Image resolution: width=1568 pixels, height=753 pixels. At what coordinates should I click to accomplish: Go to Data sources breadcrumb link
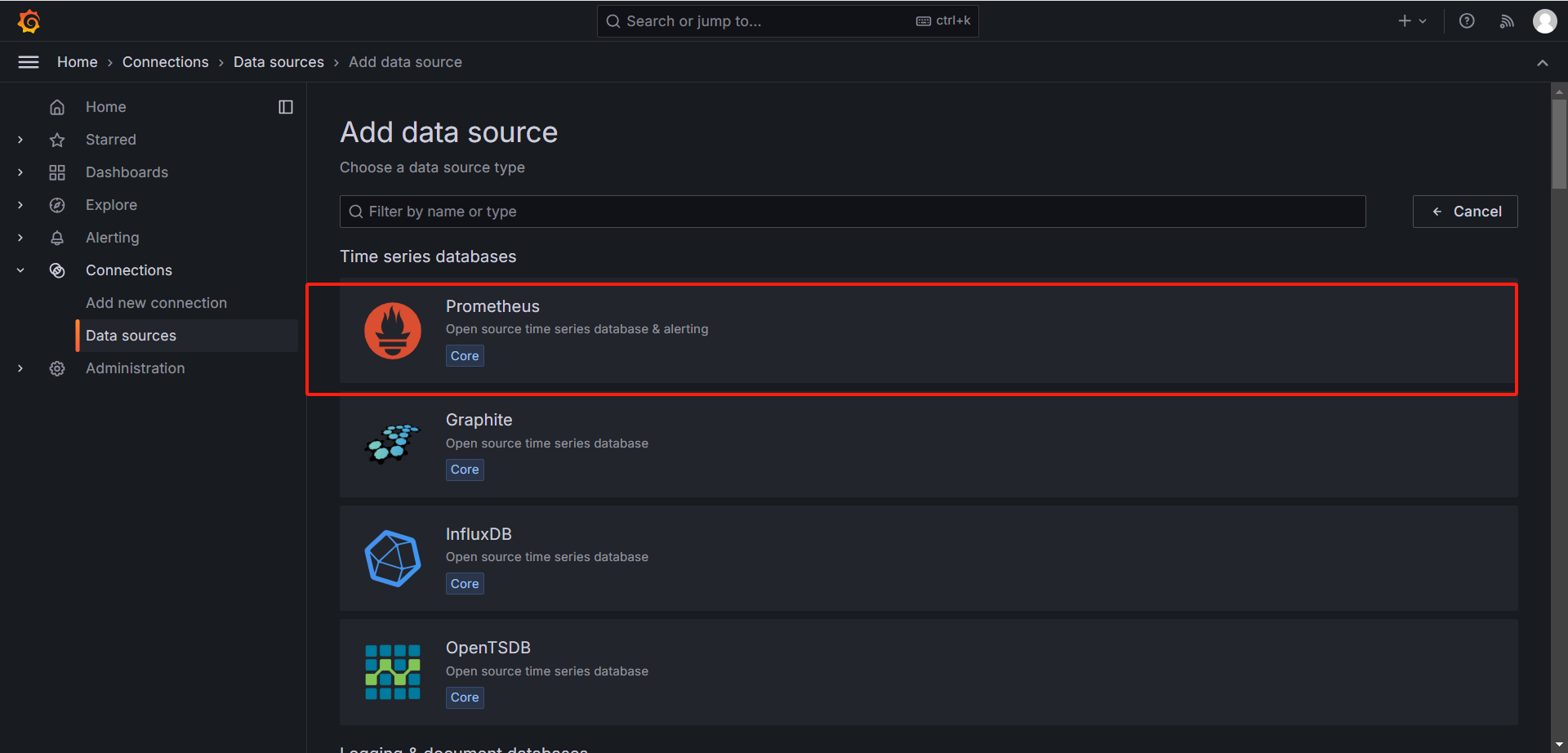[x=278, y=62]
